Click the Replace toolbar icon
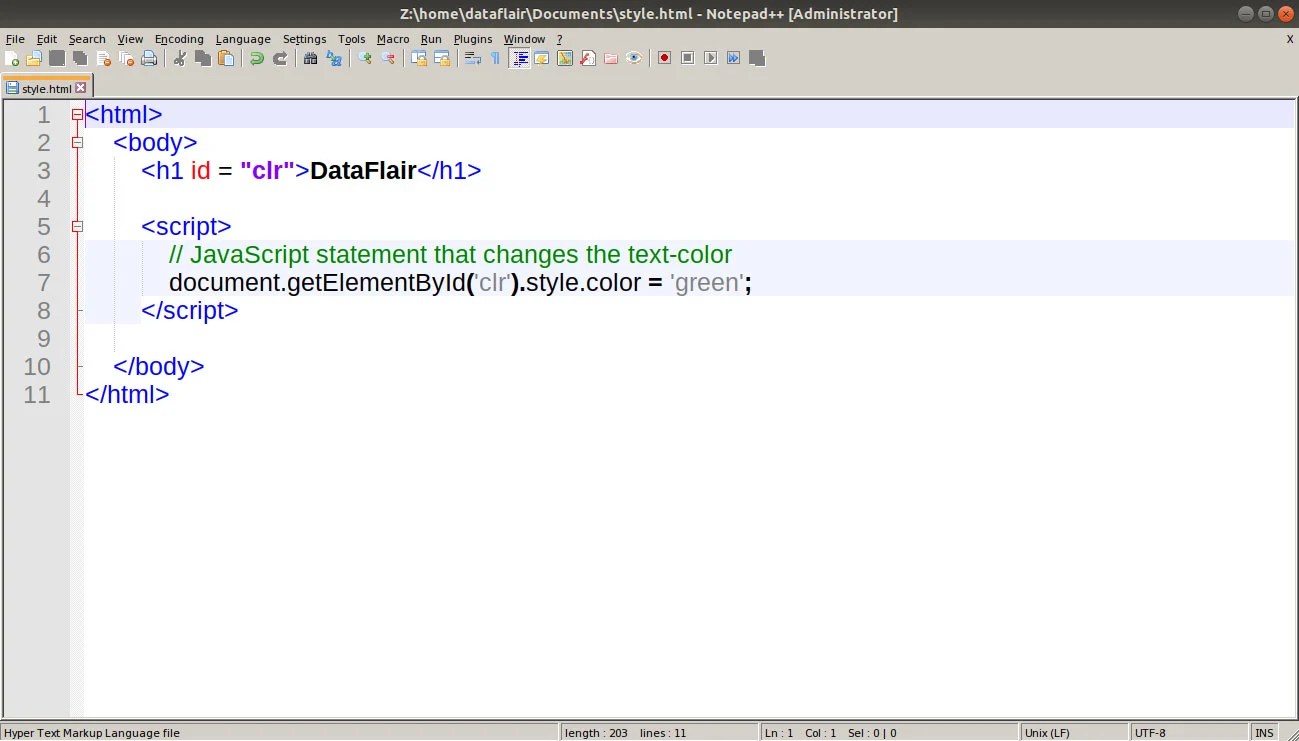 (x=334, y=58)
